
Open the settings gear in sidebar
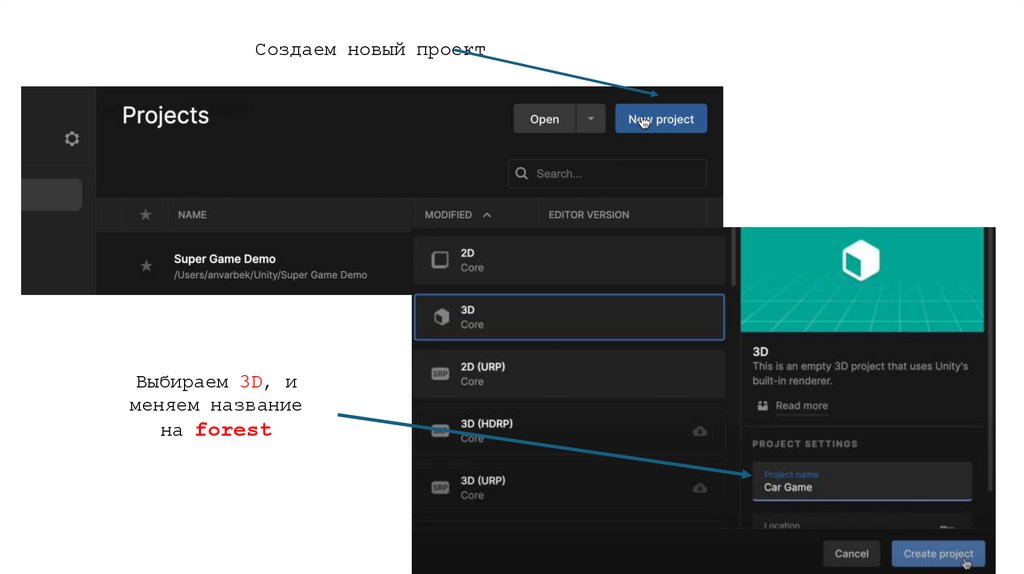pyautogui.click(x=72, y=138)
